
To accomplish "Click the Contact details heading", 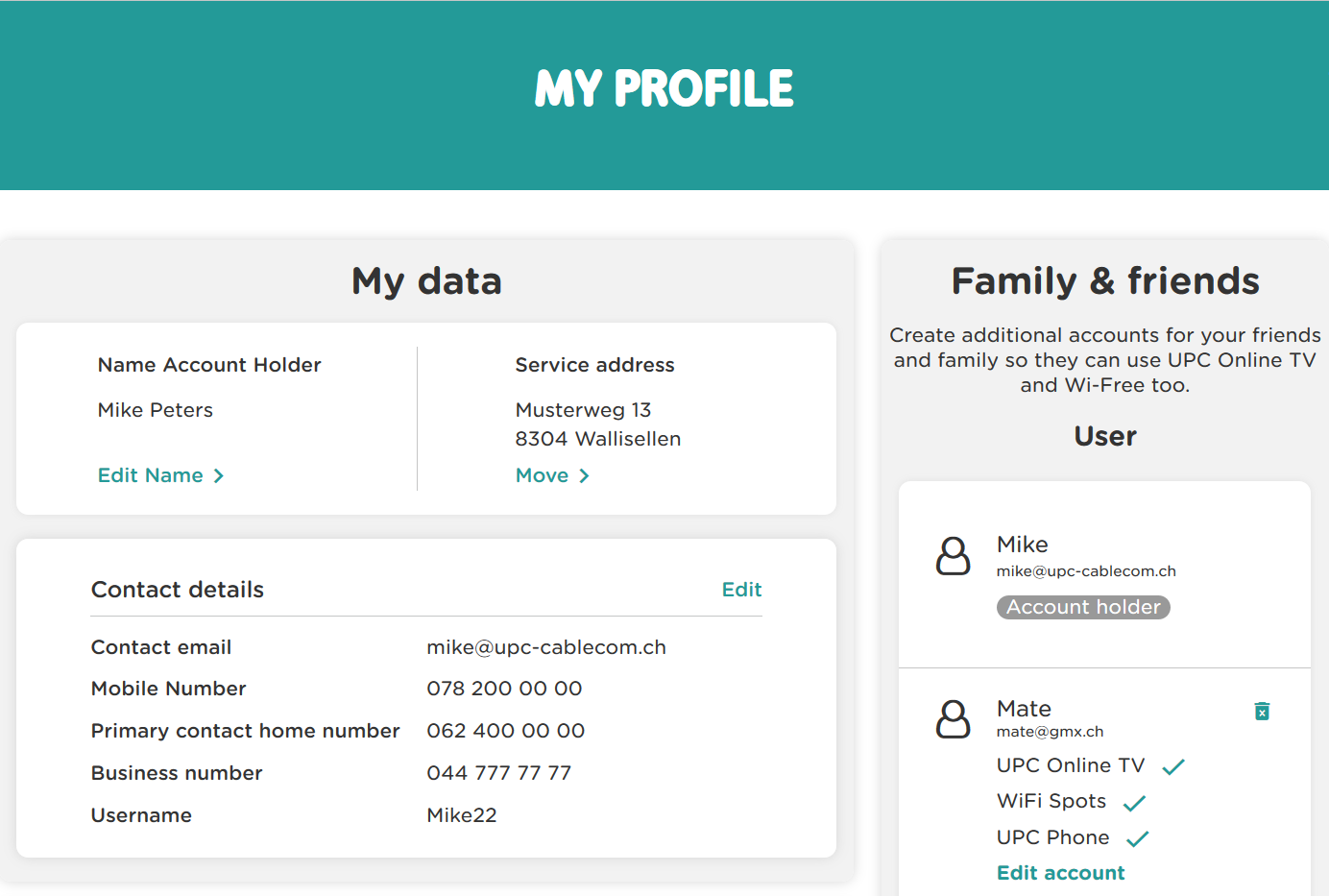I will click(x=178, y=590).
